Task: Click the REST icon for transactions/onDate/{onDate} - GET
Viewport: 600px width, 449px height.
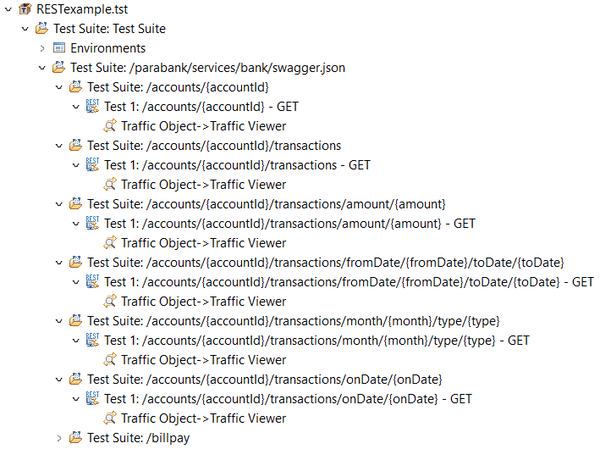Action: coord(93,399)
